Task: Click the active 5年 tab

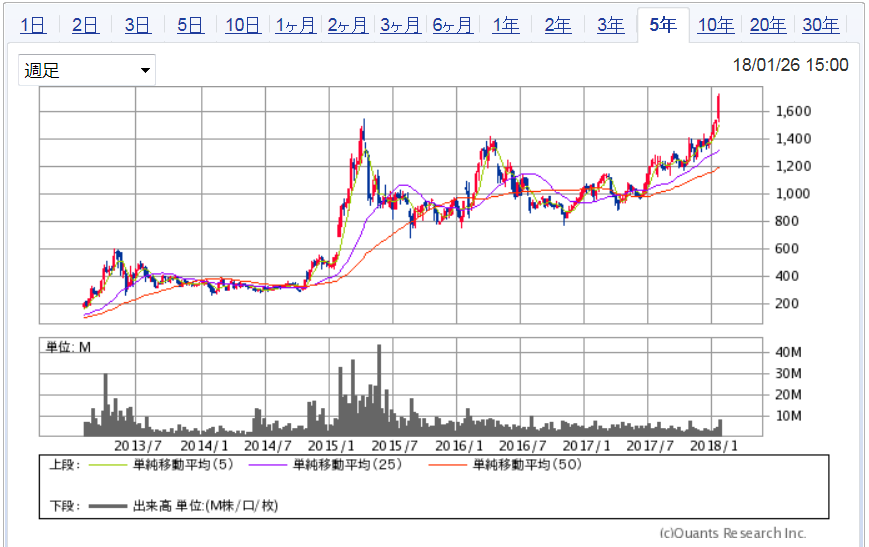Action: tap(663, 25)
